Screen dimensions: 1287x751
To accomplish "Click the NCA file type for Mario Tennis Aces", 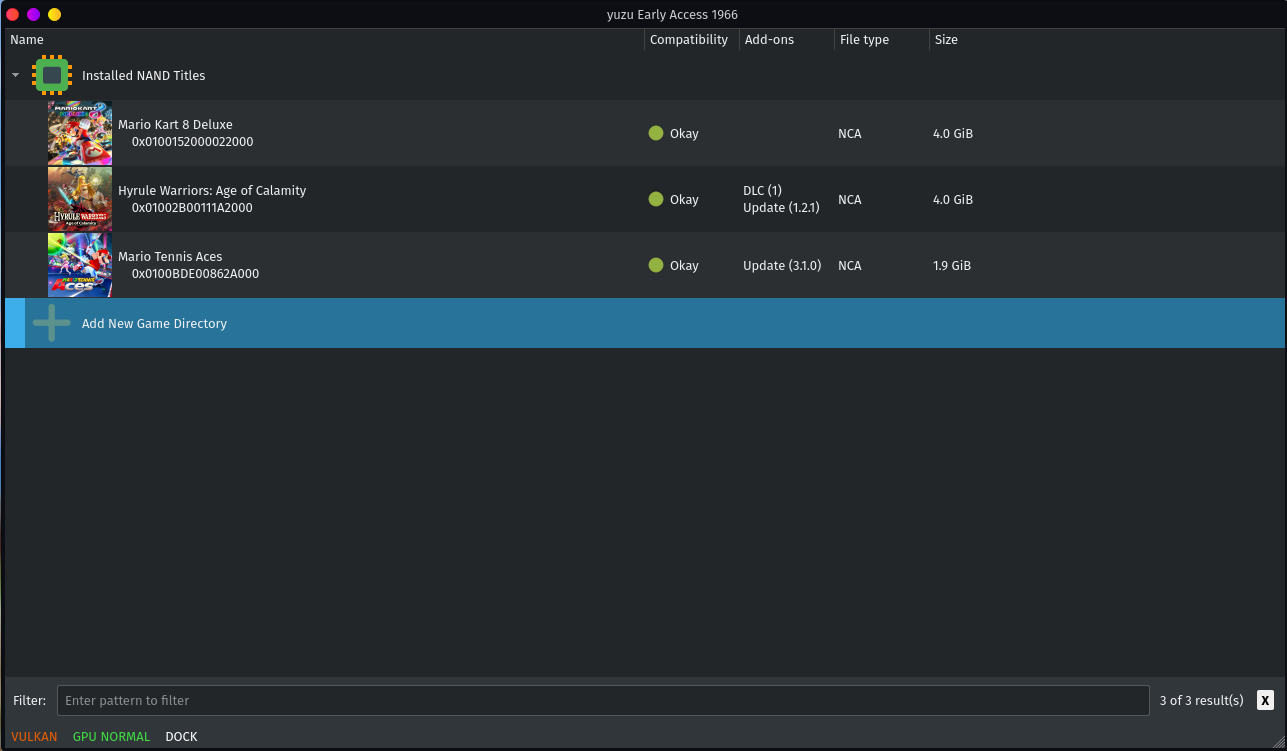I will (x=850, y=266).
